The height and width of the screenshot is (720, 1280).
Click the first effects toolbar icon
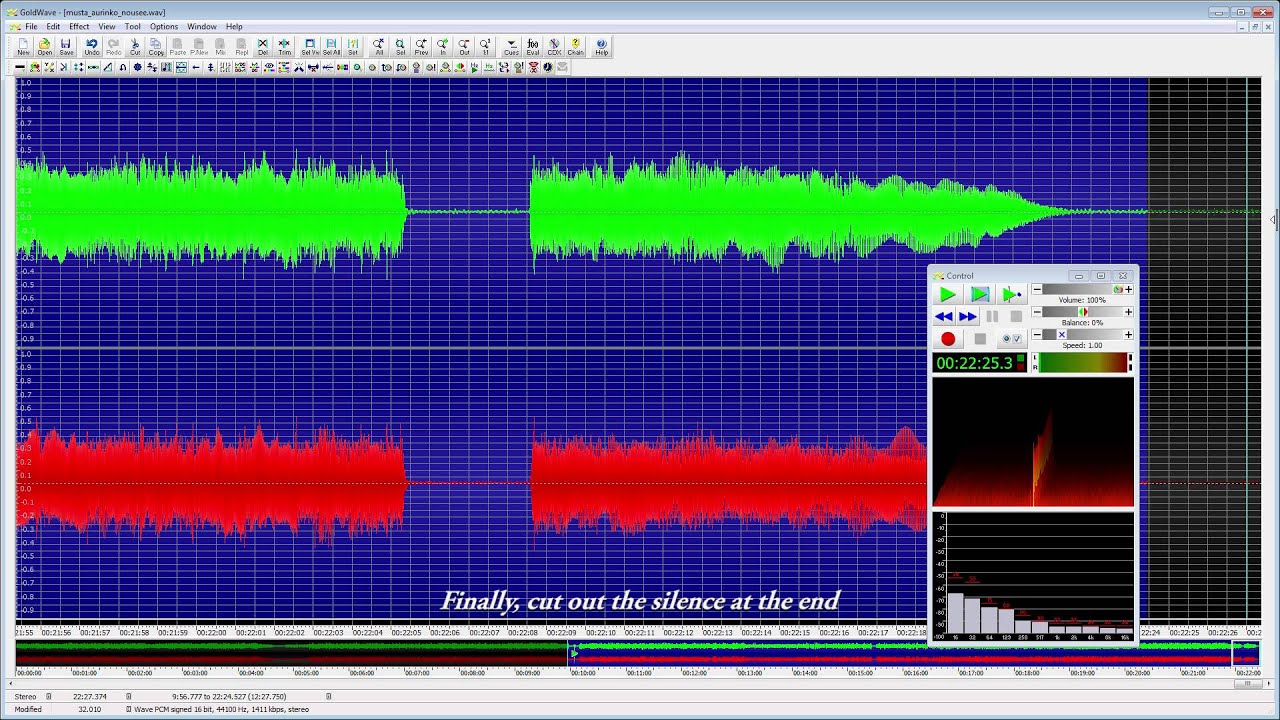pos(20,67)
